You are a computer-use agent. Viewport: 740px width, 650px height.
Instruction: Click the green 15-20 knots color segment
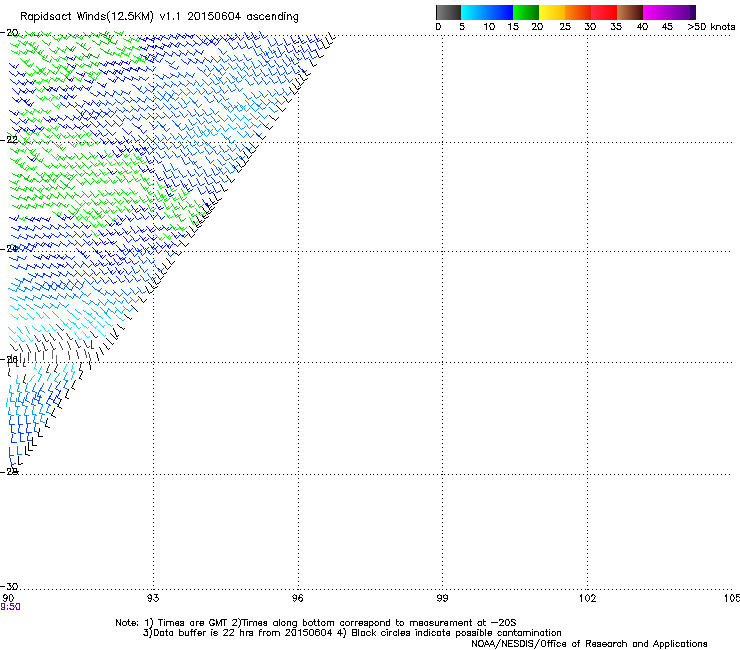pos(526,12)
